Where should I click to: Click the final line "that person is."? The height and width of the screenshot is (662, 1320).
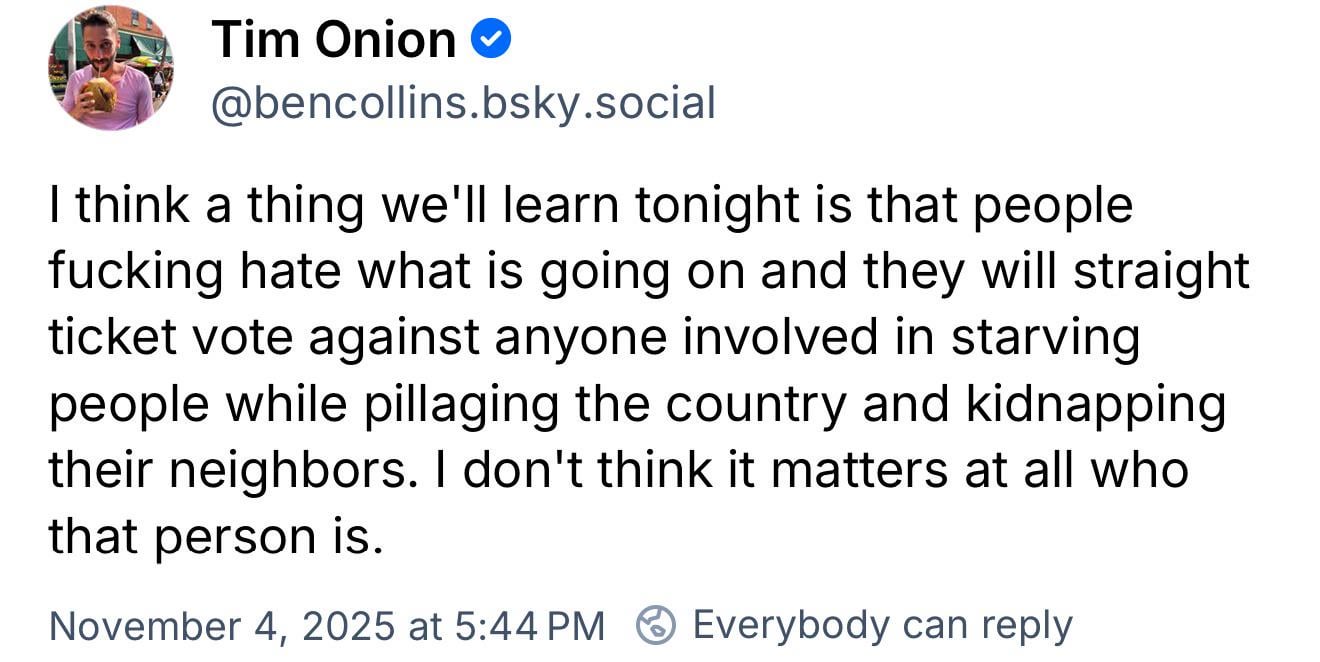click(x=216, y=538)
